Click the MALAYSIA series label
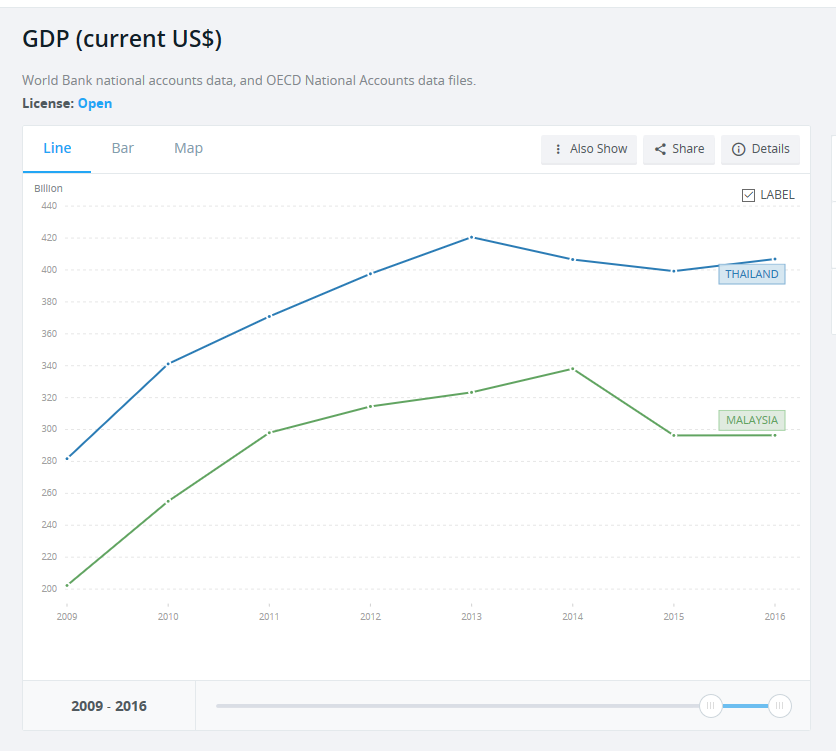Viewport: 836px width, 751px height. pyautogui.click(x=751, y=420)
